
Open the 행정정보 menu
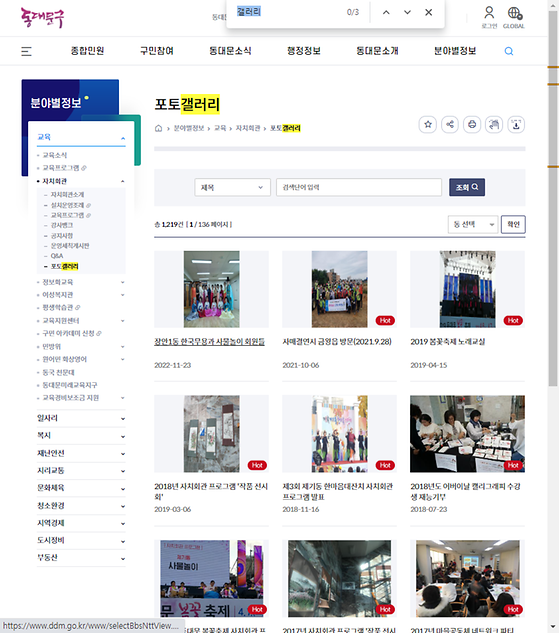coord(304,51)
